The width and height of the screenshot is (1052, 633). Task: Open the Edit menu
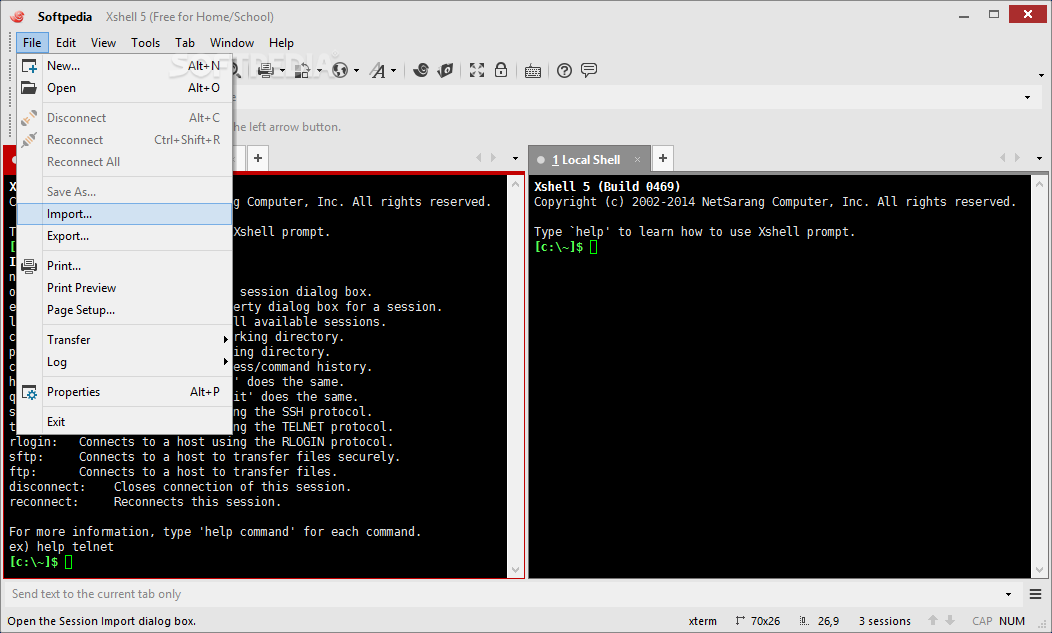(66, 42)
